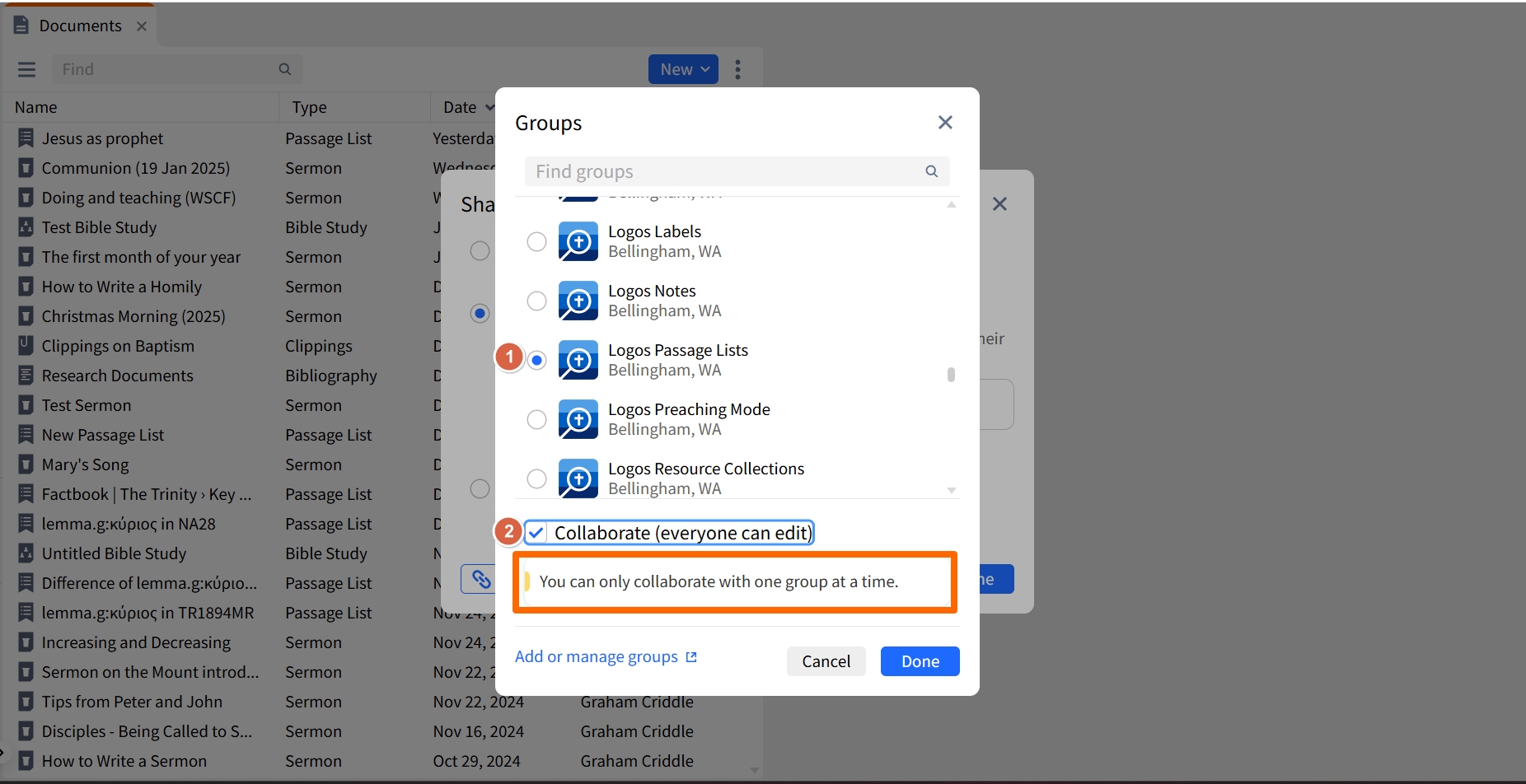Select the Logos Preaching Mode radio button
Screen dimensions: 1526x784
click(x=536, y=419)
